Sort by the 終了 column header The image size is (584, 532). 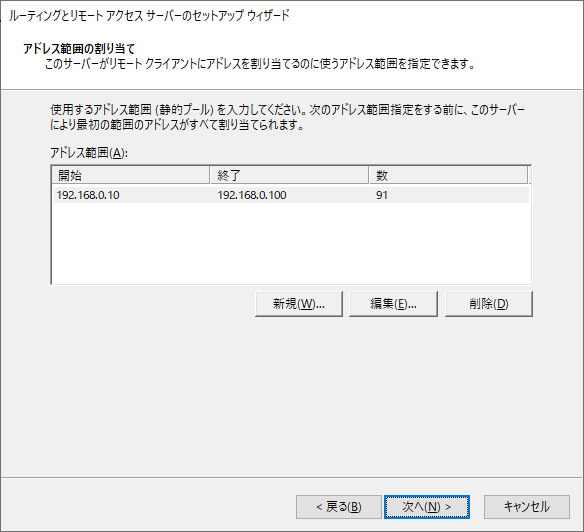click(x=289, y=175)
